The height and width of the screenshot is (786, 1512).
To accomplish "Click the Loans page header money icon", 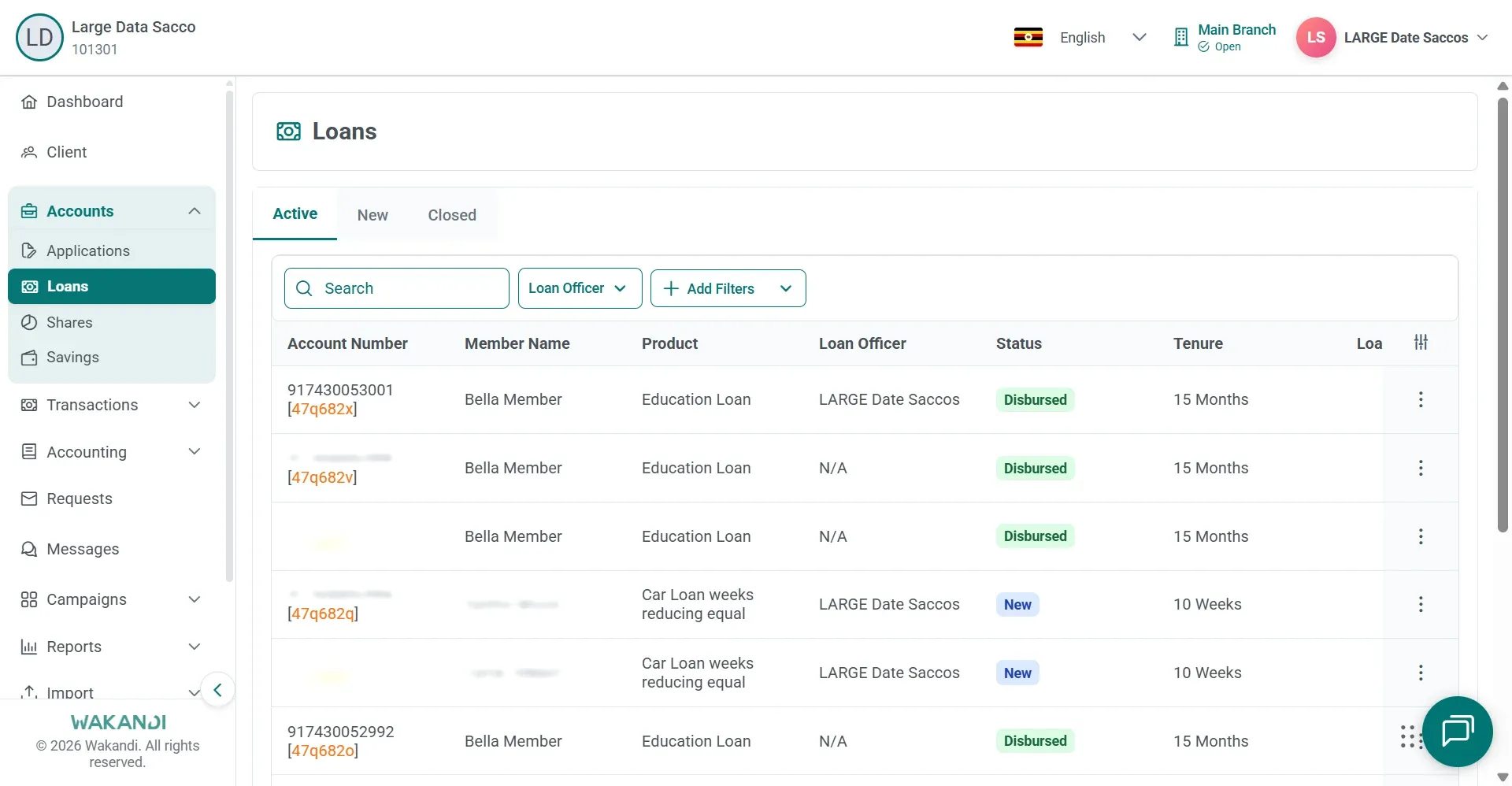I will pyautogui.click(x=289, y=132).
